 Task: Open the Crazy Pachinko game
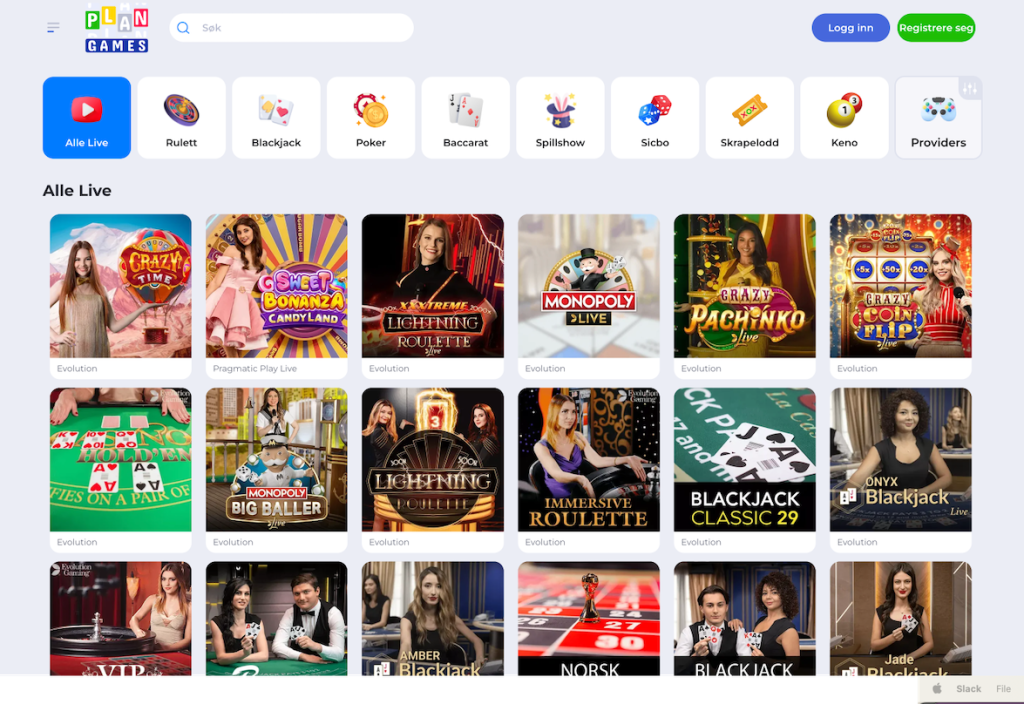(745, 286)
